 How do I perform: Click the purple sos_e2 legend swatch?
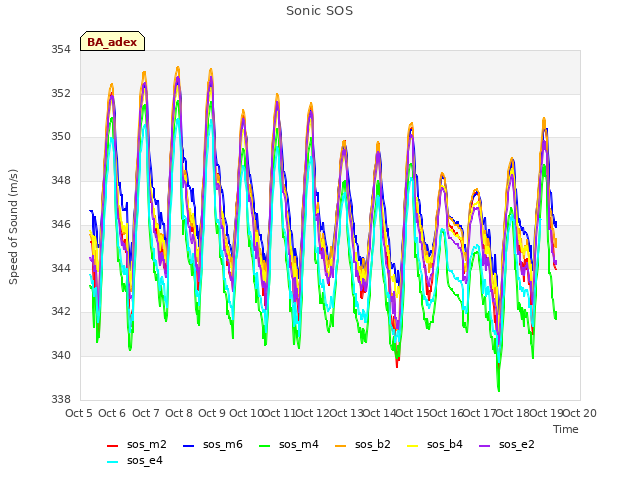(484, 446)
